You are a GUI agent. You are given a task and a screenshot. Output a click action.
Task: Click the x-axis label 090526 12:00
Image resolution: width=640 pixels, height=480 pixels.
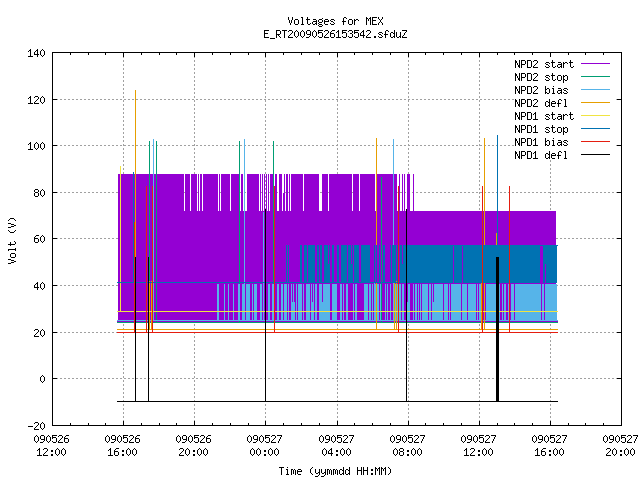51,446
